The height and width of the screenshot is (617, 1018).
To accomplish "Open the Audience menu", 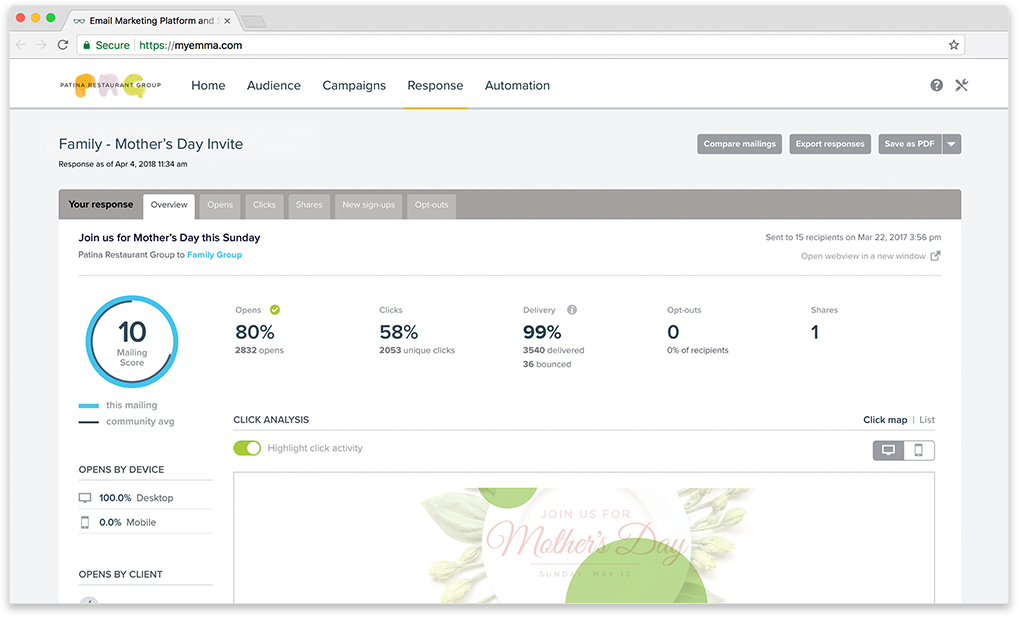I will tap(273, 85).
